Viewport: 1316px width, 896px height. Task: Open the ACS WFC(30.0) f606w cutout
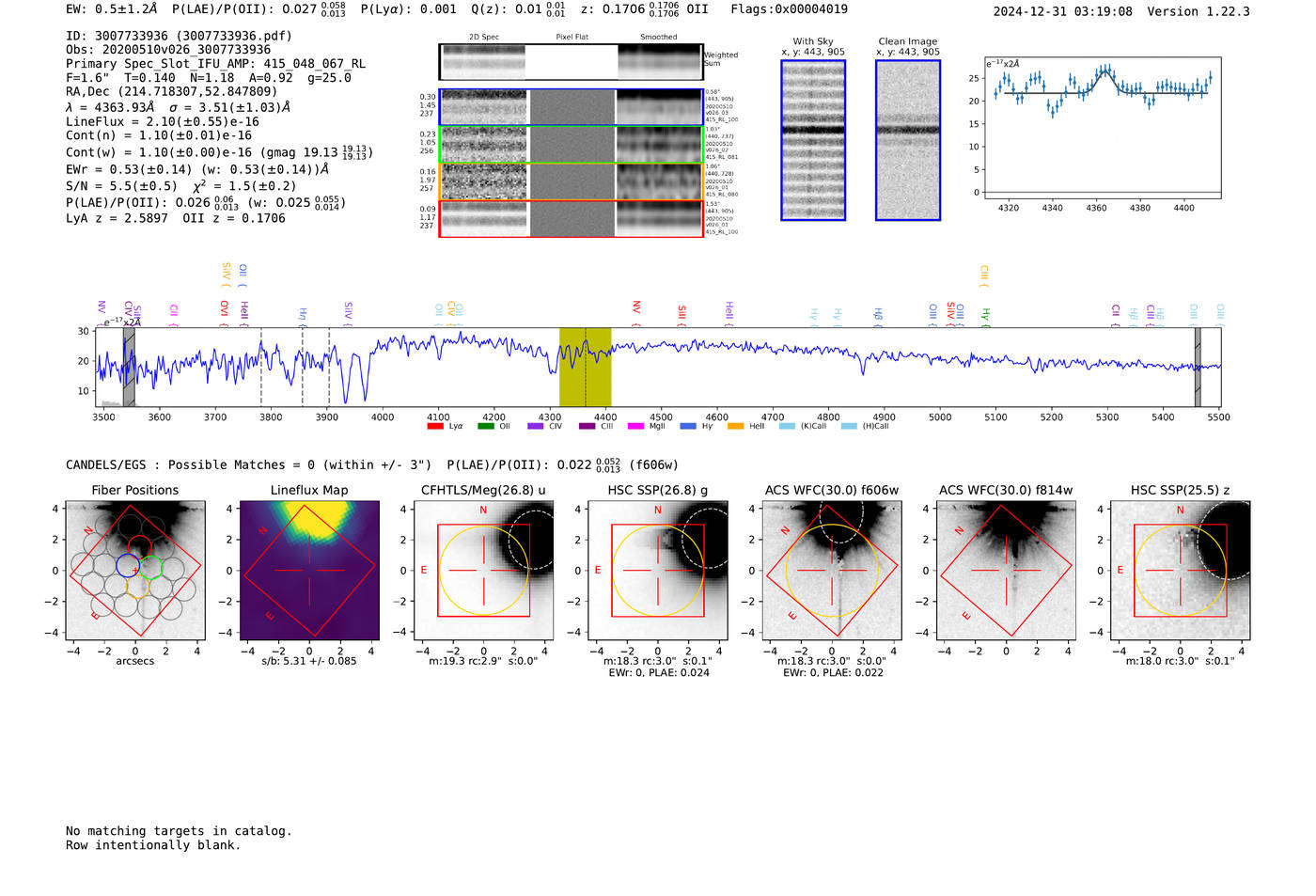(x=832, y=570)
